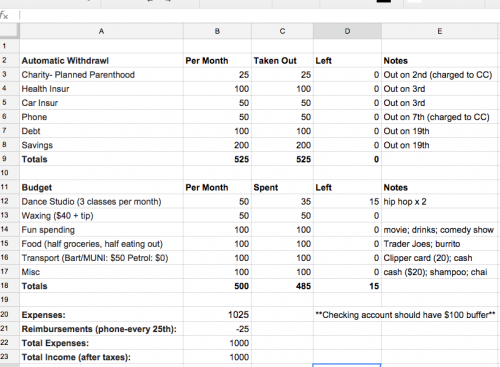Click value 1000 in Total Income row

(217, 357)
